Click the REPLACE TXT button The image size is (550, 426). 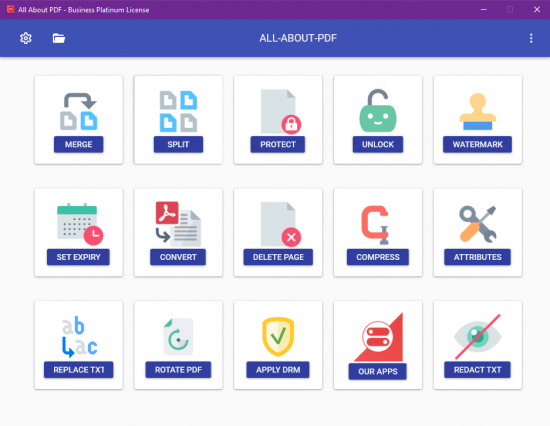pos(79,370)
